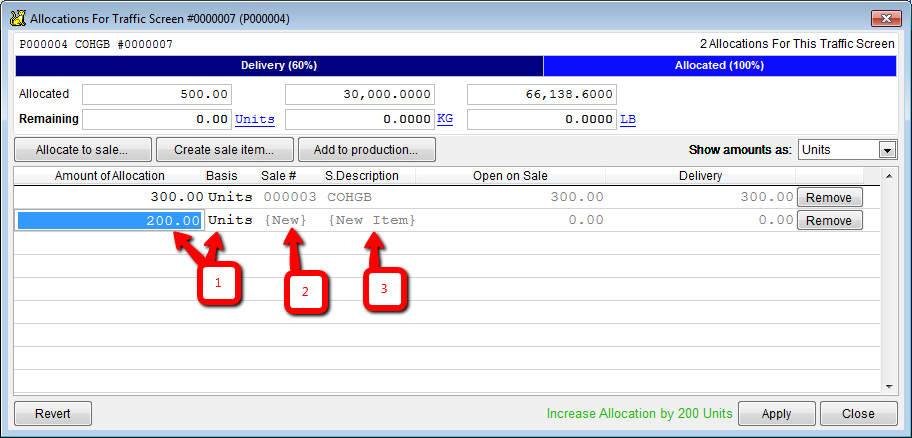
Task: Click the Remaining LB field 0.0000
Action: (x=542, y=119)
